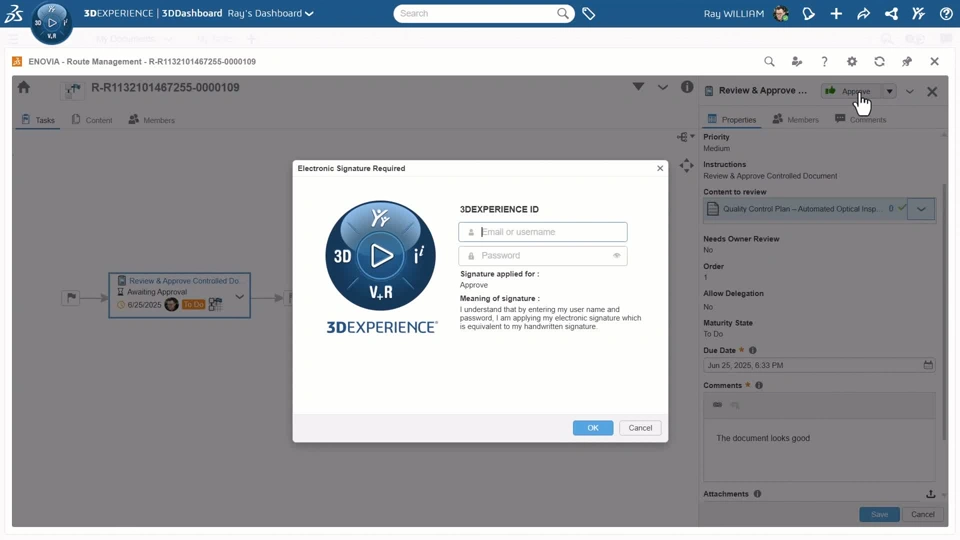Open the route Members tab
Viewport: 960px width, 540px height.
pyautogui.click(x=152, y=120)
